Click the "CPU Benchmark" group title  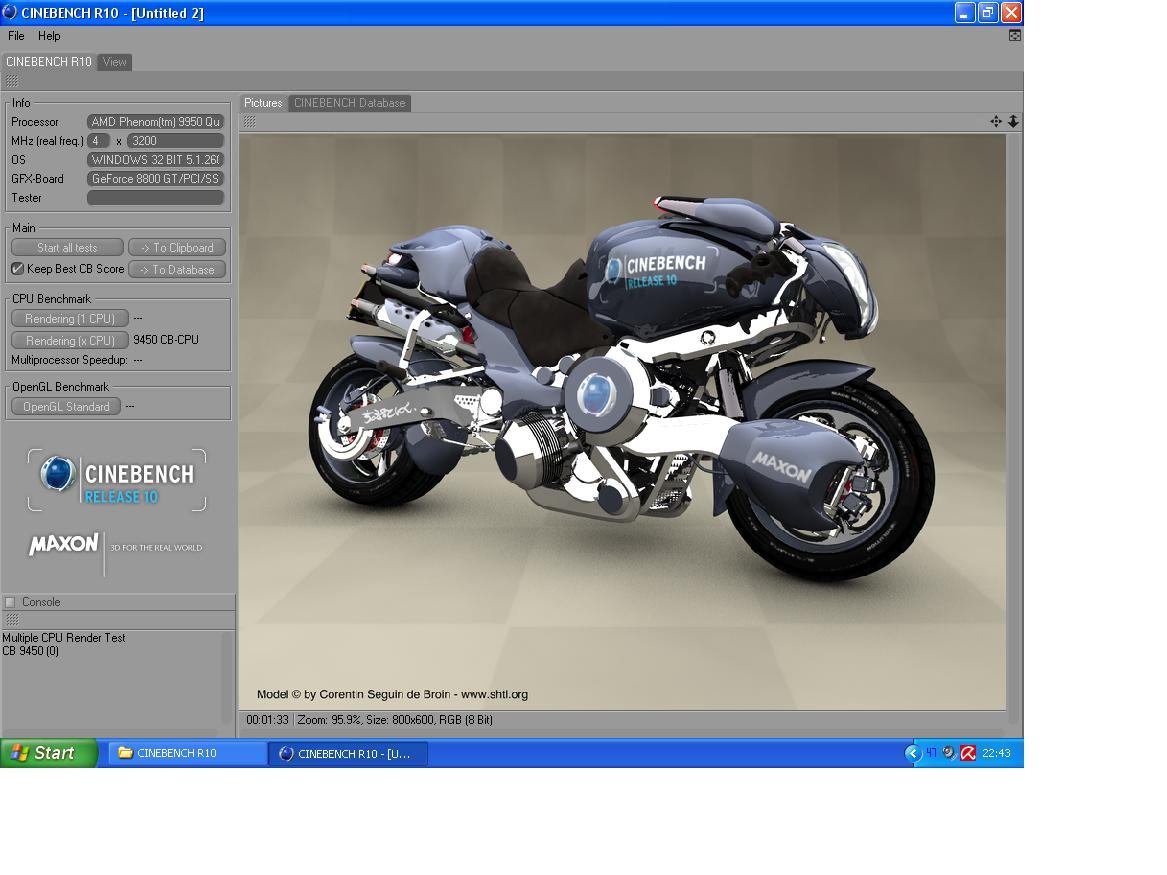[x=51, y=298]
